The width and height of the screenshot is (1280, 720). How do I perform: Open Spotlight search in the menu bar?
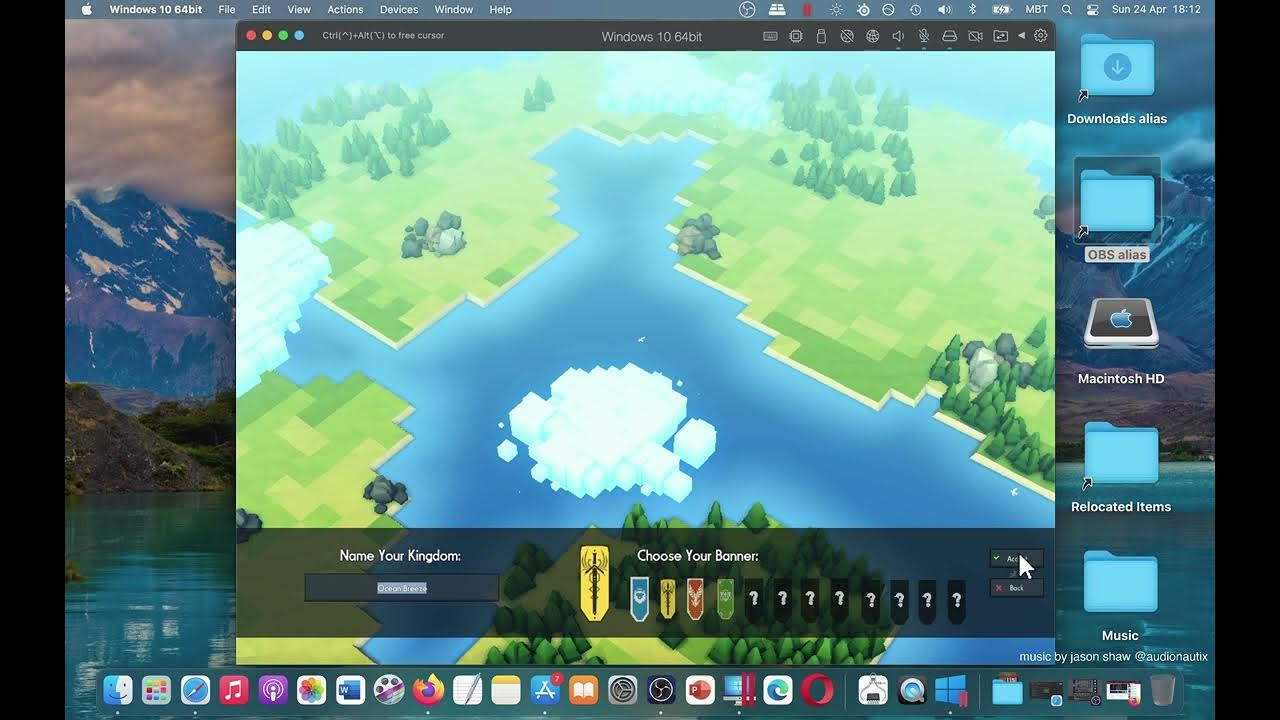[x=1066, y=9]
